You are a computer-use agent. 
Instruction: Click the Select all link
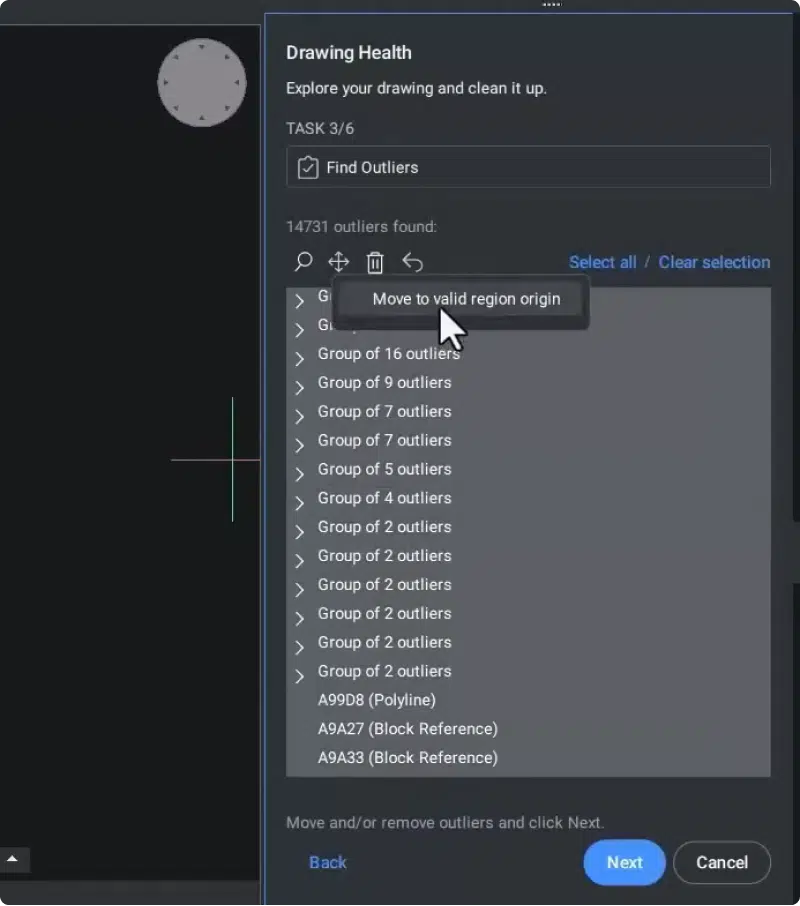(602, 262)
